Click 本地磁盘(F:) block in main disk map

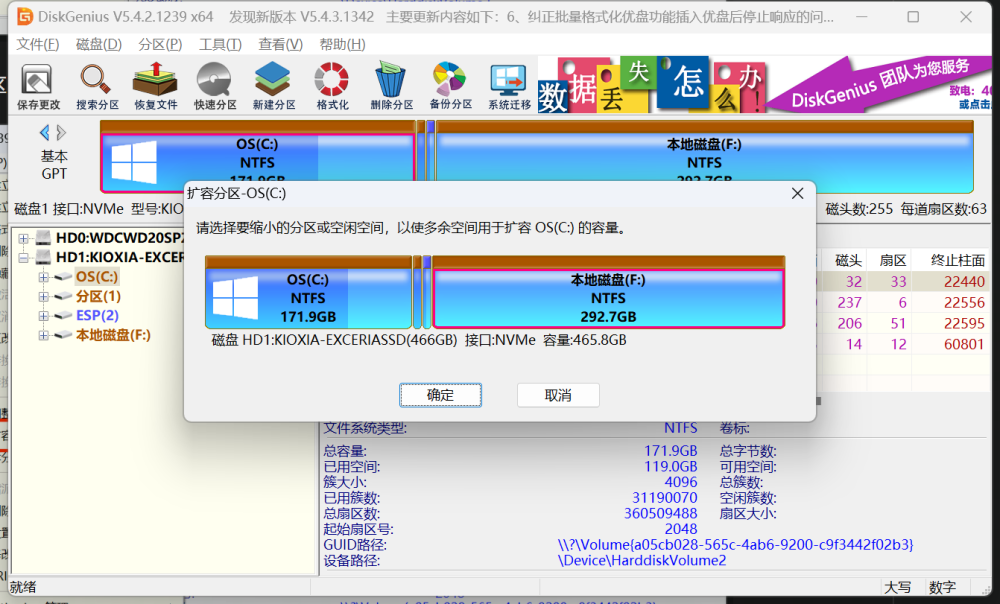tap(704, 156)
